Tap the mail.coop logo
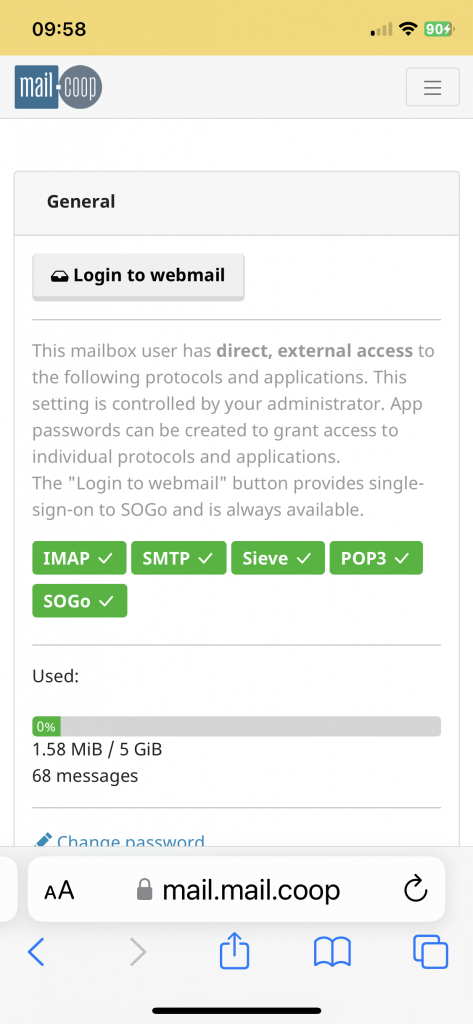473x1024 pixels. (x=58, y=87)
